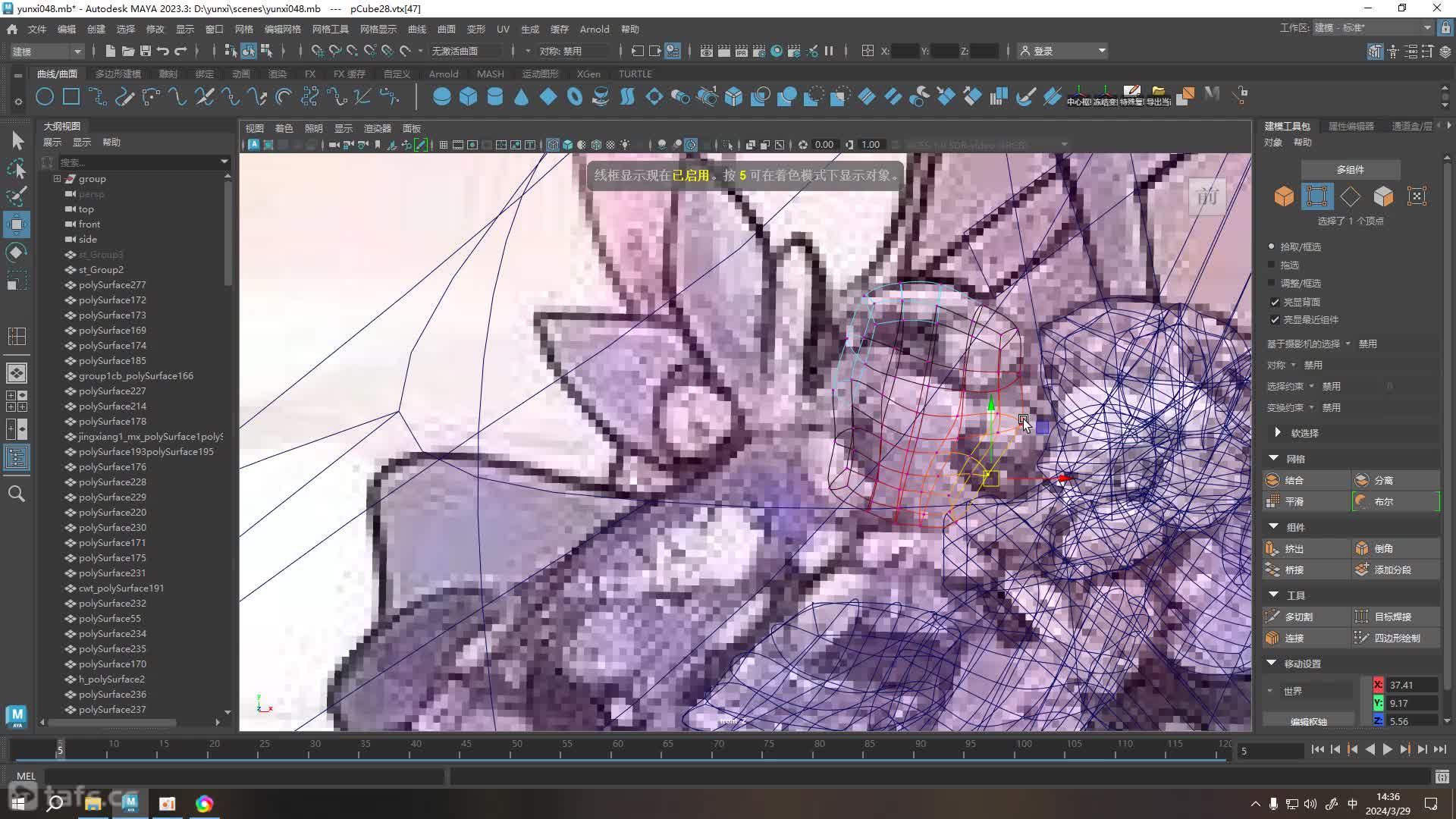Open Maya from the Windows taskbar
Image resolution: width=1456 pixels, height=819 pixels.
pyautogui.click(x=130, y=803)
